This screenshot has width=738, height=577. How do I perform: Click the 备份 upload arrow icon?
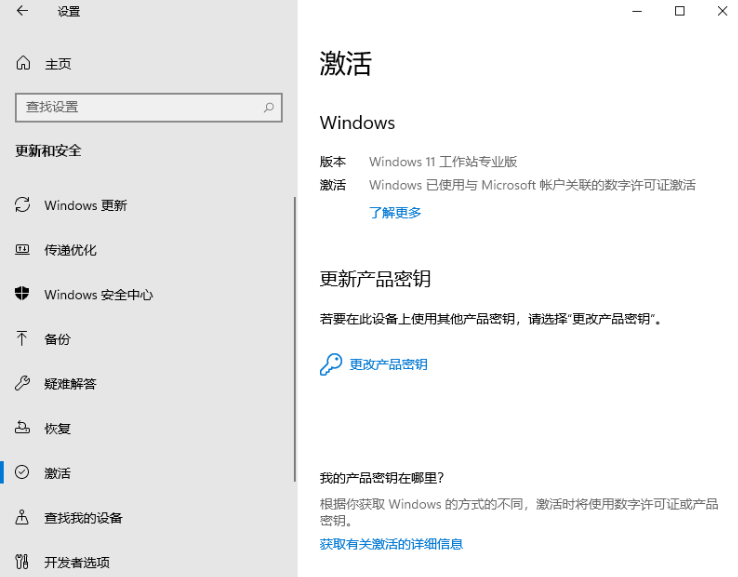22,338
